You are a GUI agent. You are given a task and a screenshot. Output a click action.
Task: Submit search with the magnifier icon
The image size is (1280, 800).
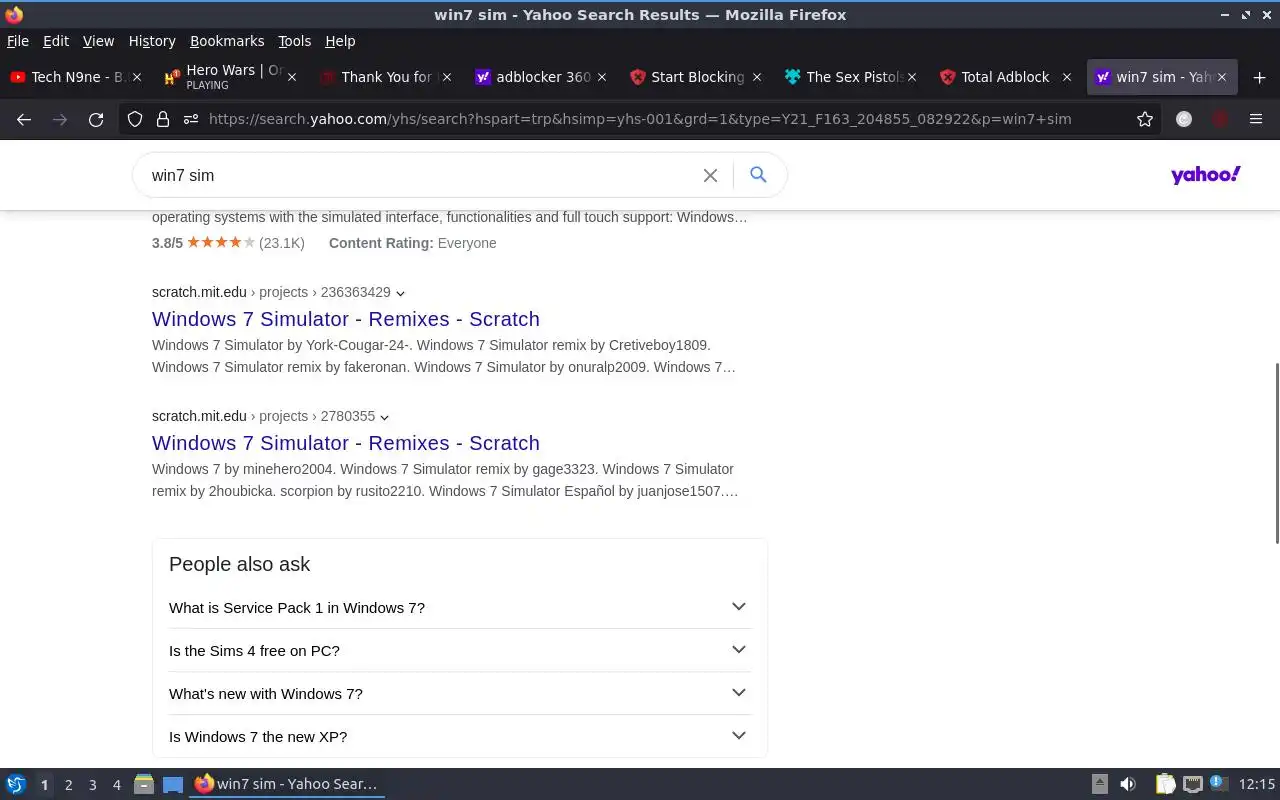[x=758, y=175]
